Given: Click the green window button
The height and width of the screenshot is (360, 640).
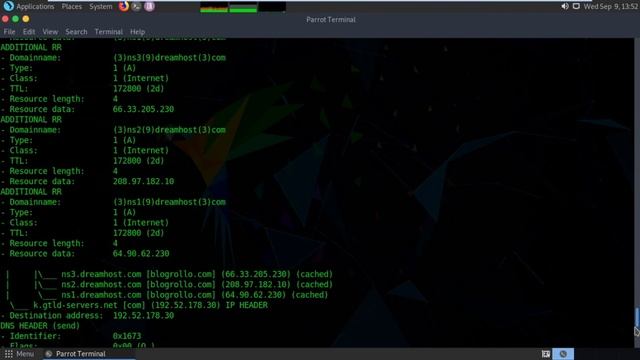Looking at the screenshot, I should pyautogui.click(x=16, y=19).
